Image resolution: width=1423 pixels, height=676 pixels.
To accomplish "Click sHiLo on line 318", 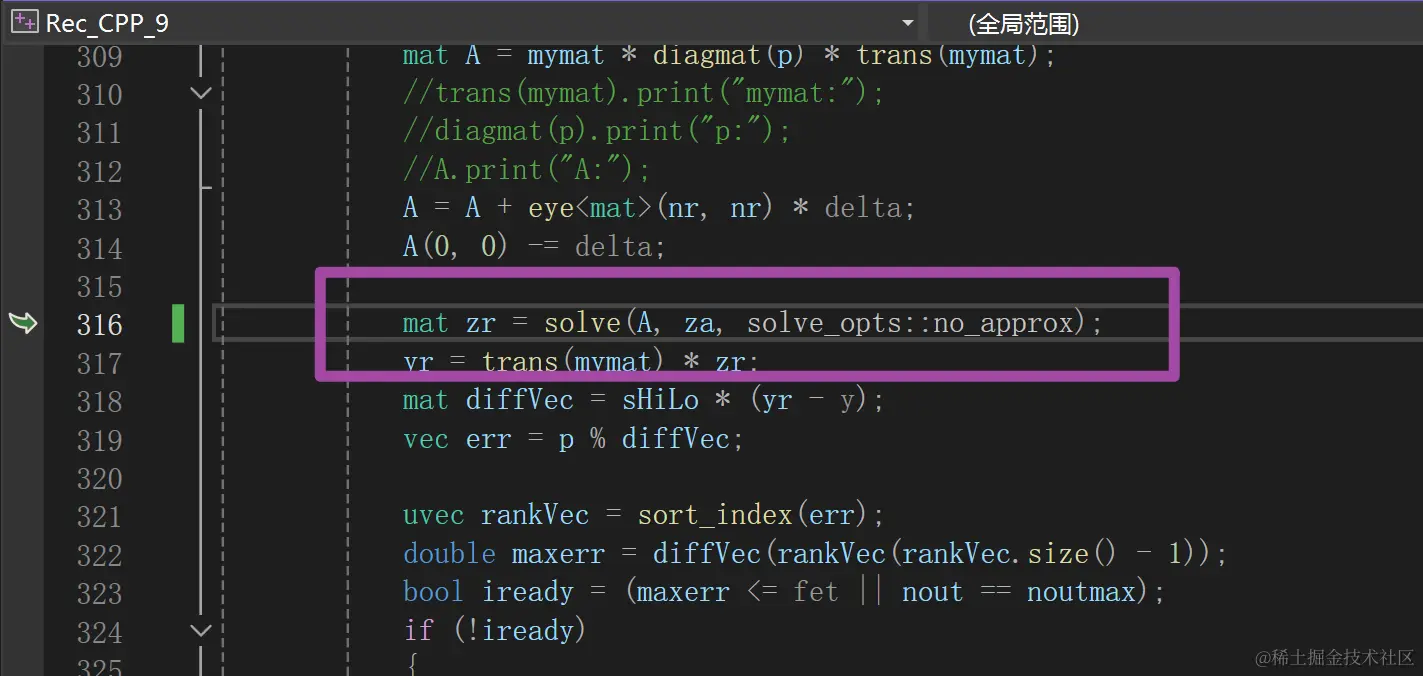I will point(660,400).
